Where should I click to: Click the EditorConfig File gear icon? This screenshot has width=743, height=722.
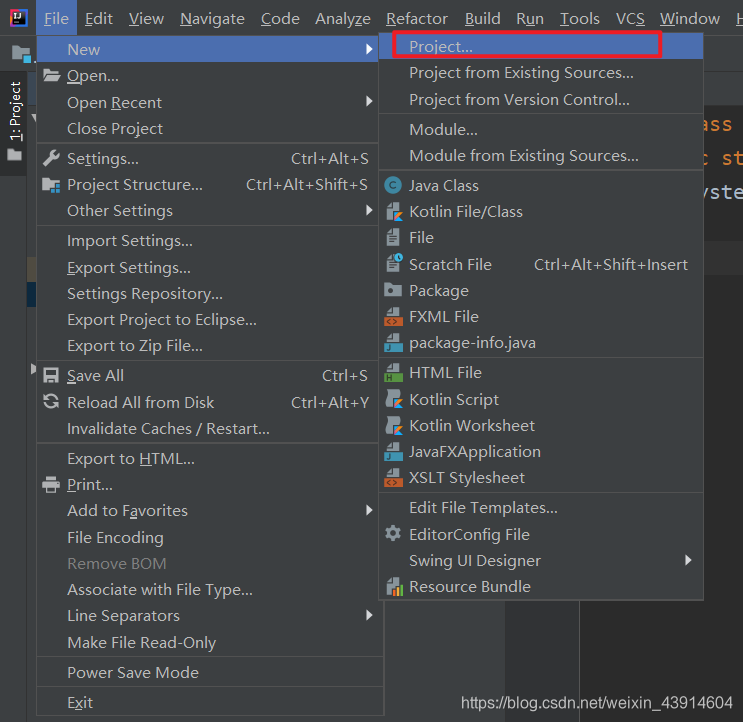[x=393, y=533]
